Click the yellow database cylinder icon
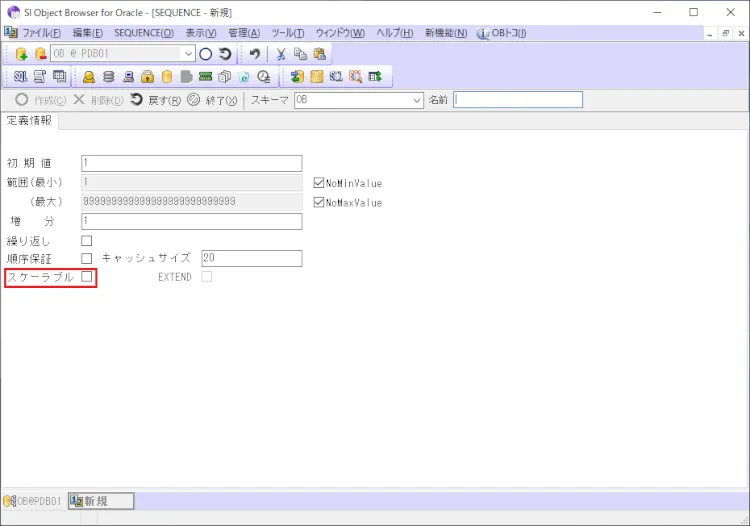This screenshot has width=750, height=526. click(166, 77)
